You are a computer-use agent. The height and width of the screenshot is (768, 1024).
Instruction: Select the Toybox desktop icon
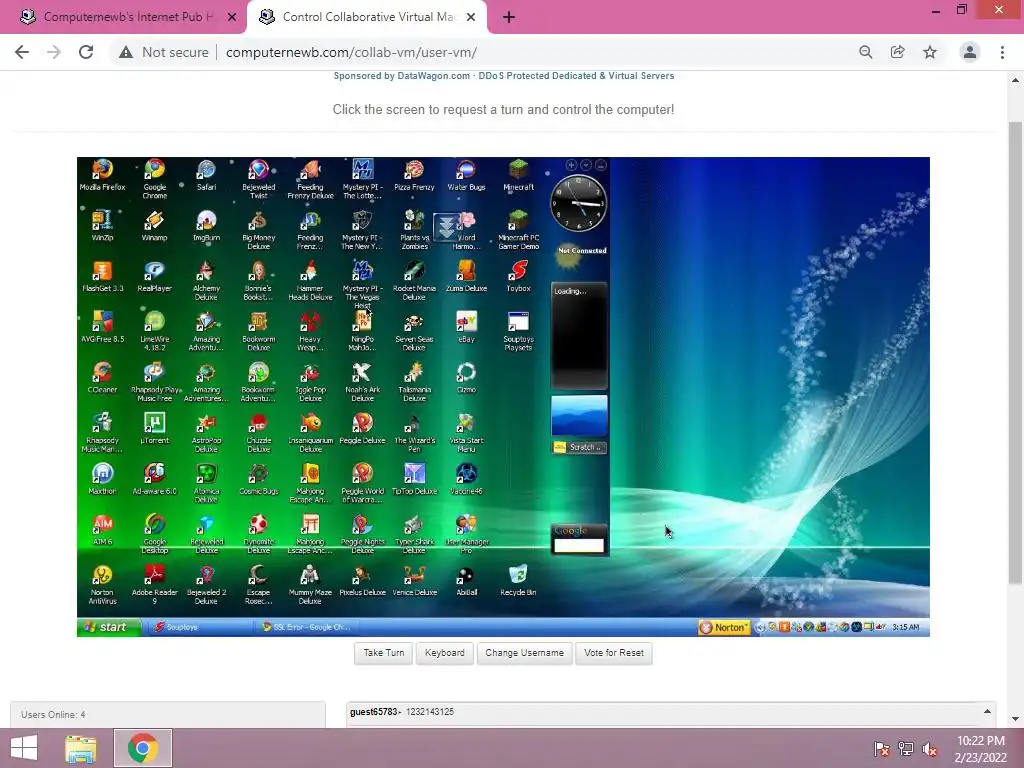[519, 276]
